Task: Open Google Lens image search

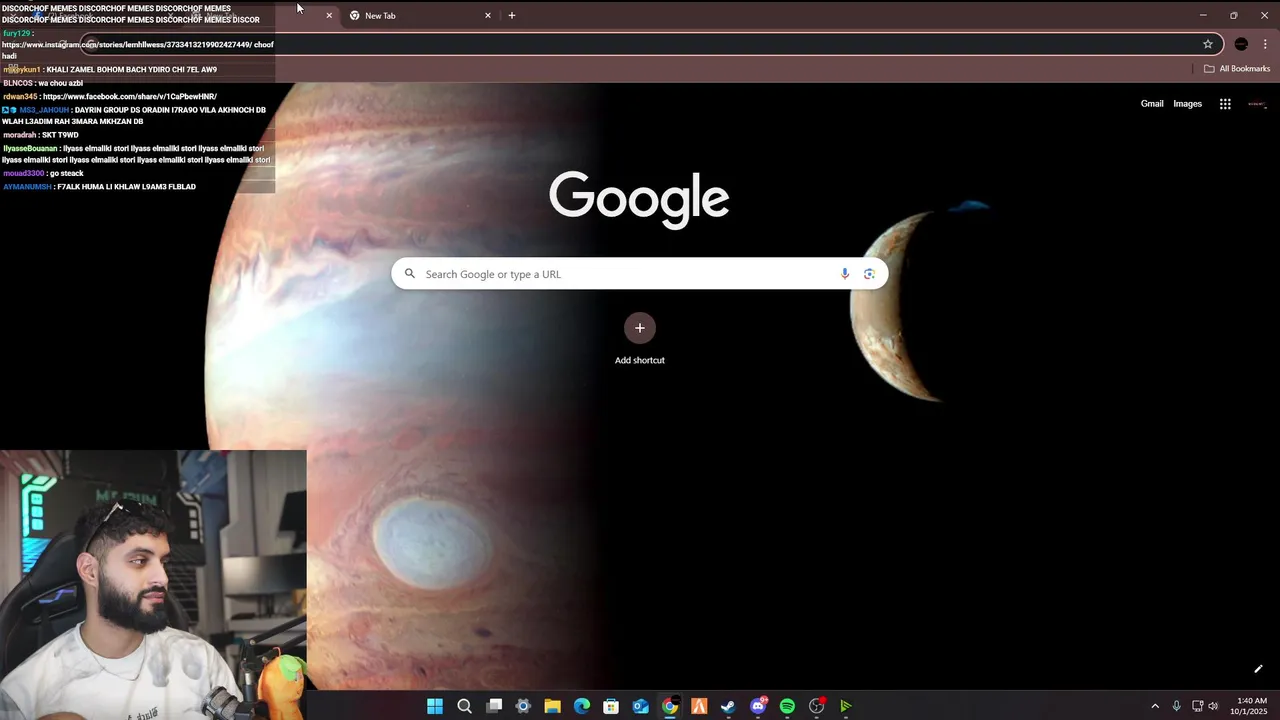Action: click(869, 274)
